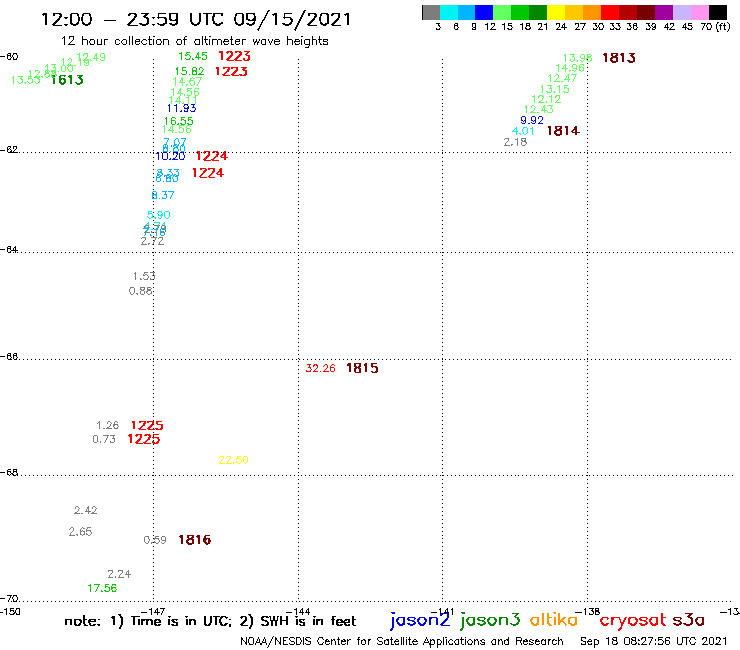Click the 2.65 wave height value

(x=80, y=532)
